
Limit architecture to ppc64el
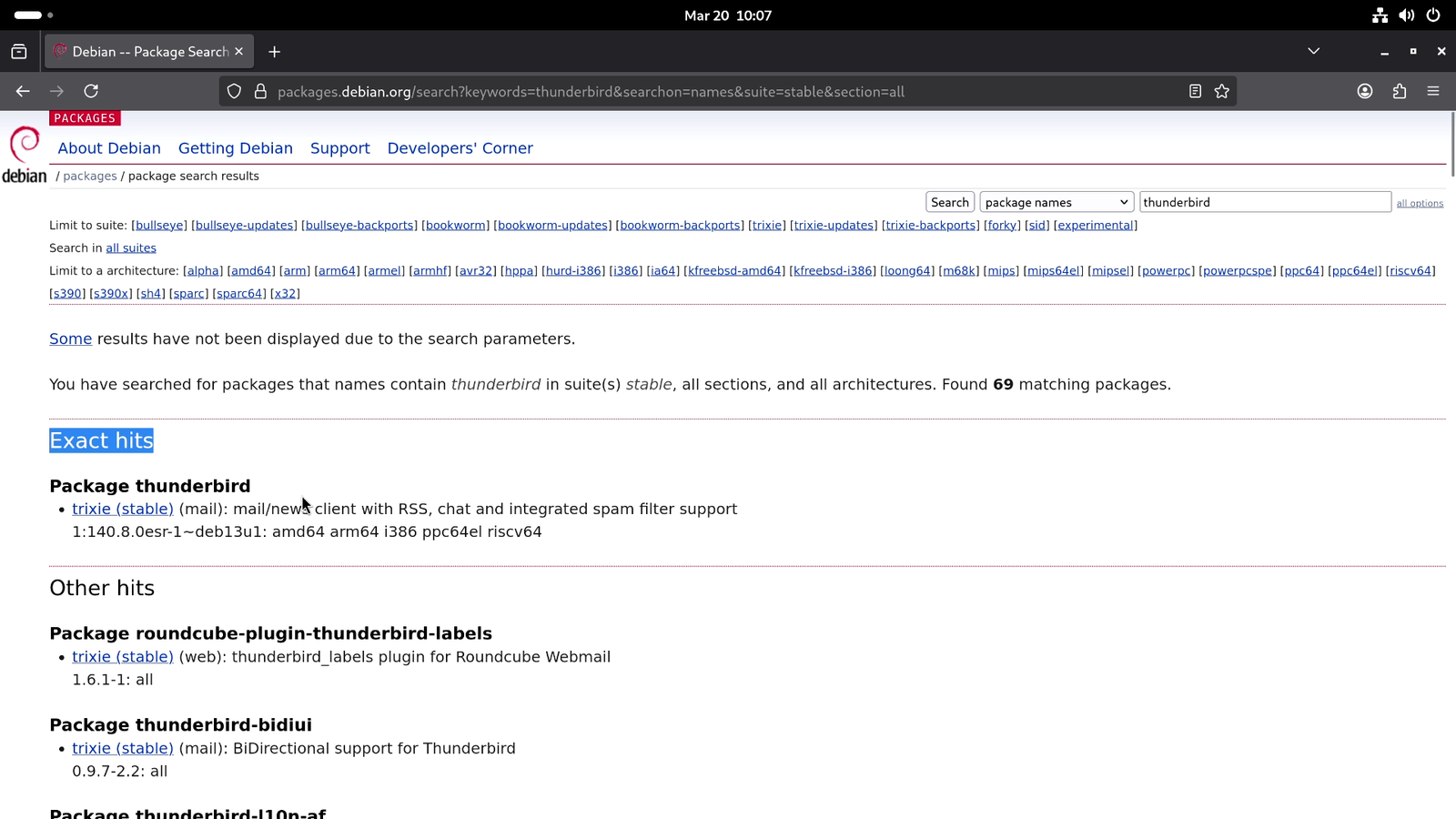pos(1355,271)
